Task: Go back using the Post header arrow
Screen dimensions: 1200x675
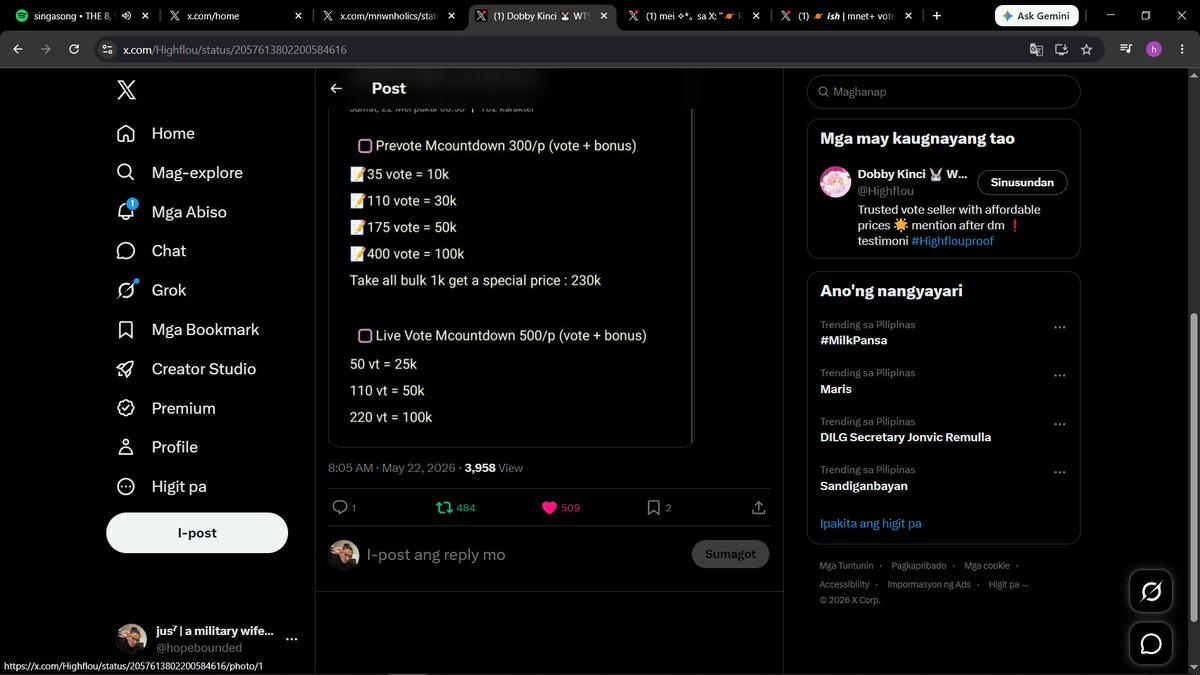Action: click(x=336, y=88)
